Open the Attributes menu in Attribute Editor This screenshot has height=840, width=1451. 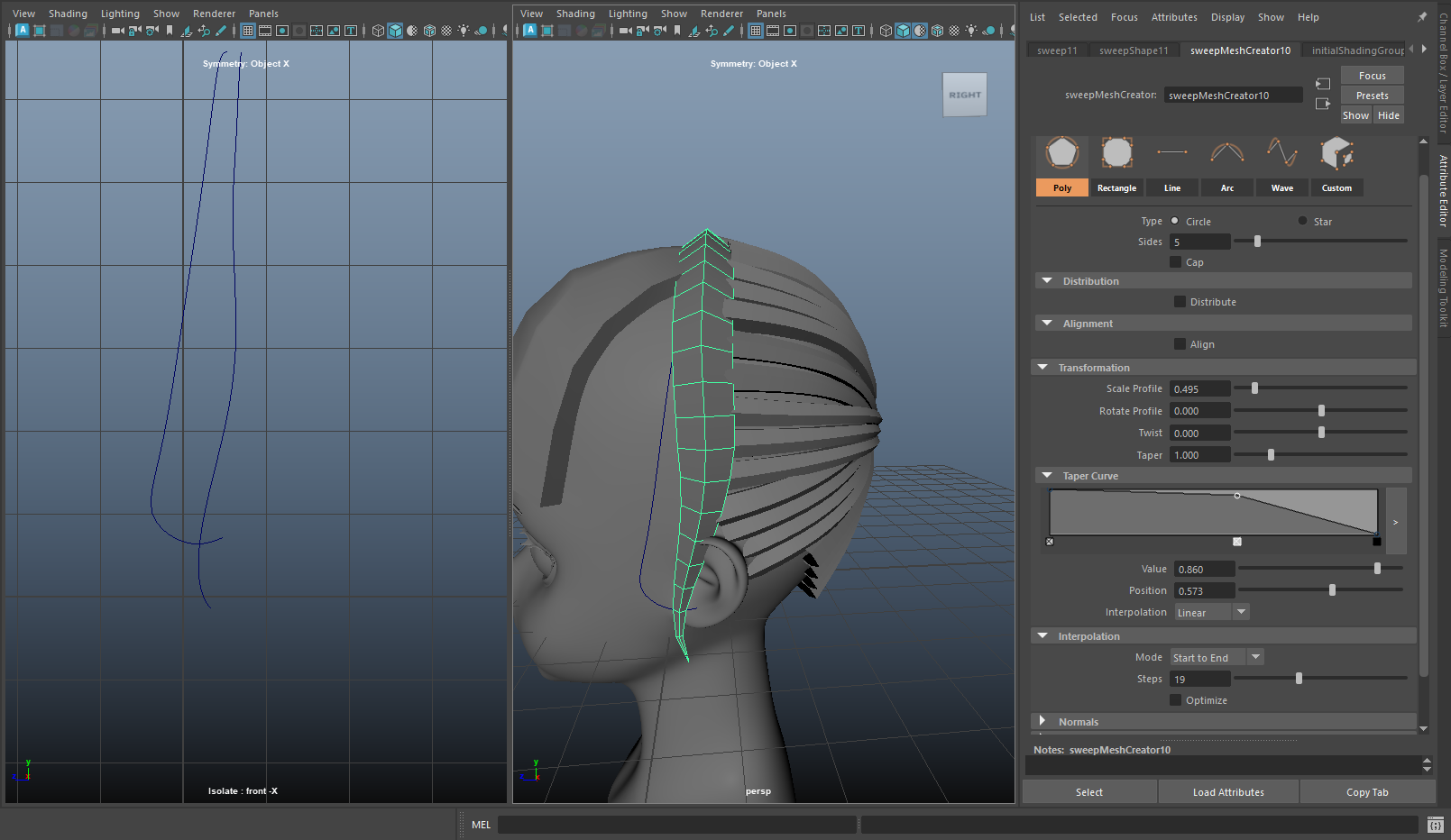pyautogui.click(x=1174, y=17)
